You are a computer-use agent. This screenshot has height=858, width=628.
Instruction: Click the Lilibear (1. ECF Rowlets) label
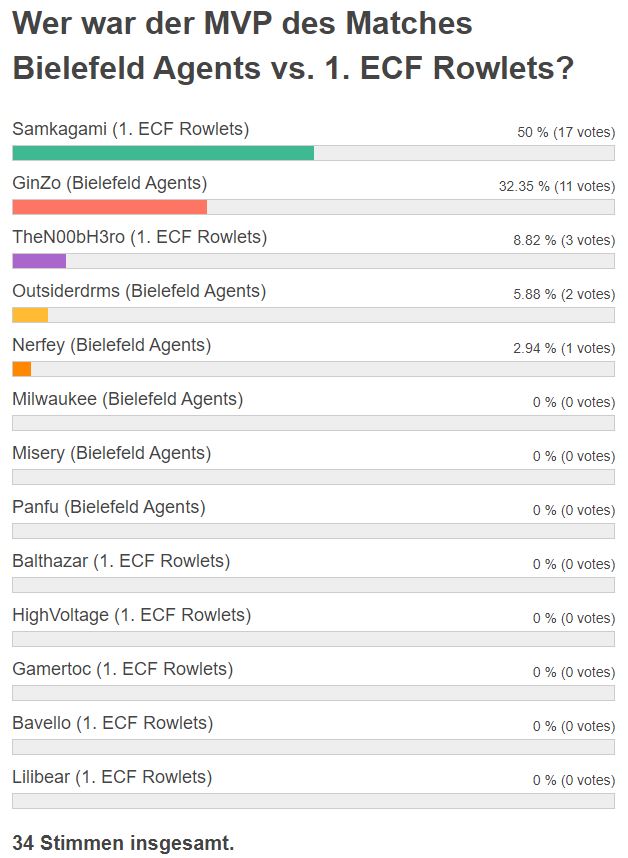coord(112,777)
